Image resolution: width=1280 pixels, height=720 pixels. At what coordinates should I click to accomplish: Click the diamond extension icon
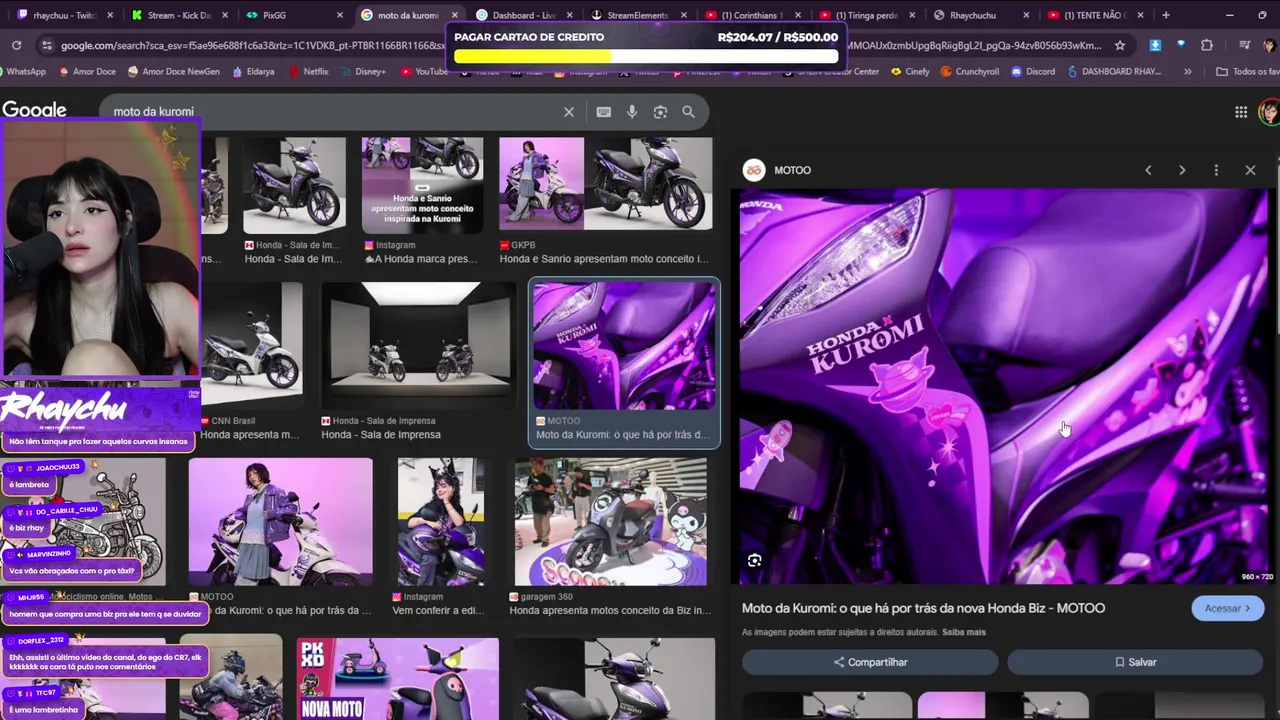1181,45
